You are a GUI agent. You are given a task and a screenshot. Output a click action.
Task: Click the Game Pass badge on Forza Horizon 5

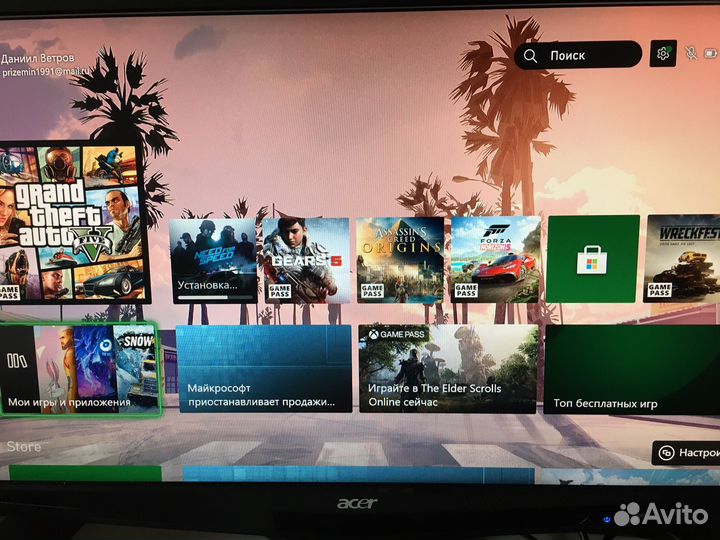point(466,290)
